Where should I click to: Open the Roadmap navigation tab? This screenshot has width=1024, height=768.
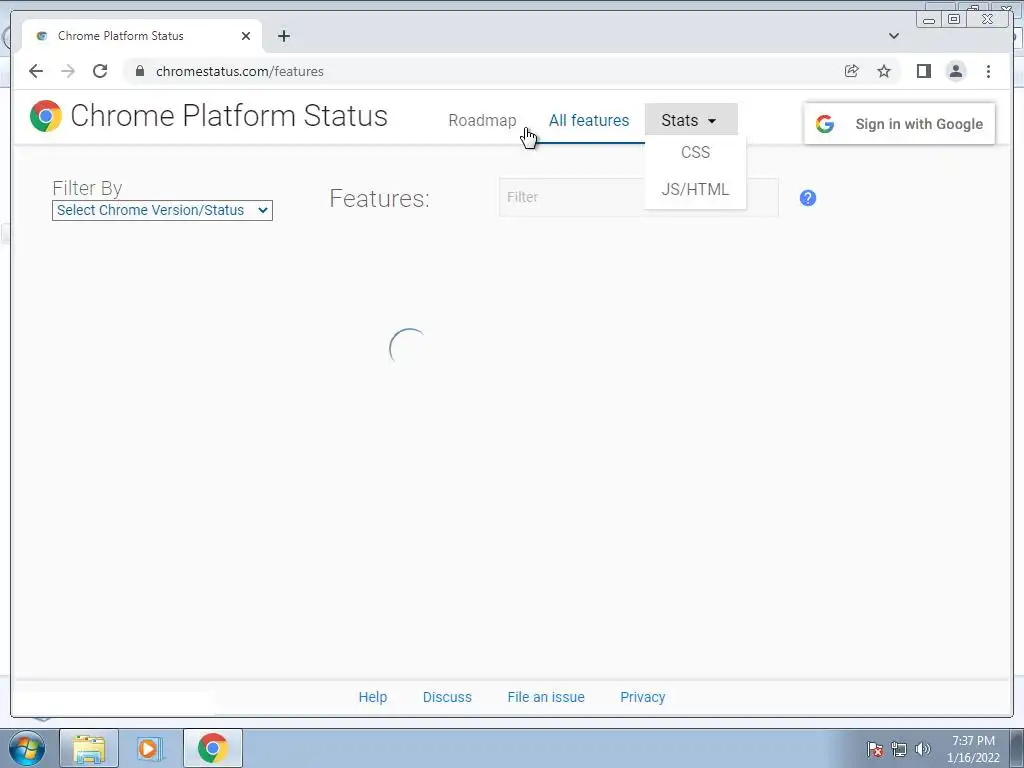click(x=482, y=121)
